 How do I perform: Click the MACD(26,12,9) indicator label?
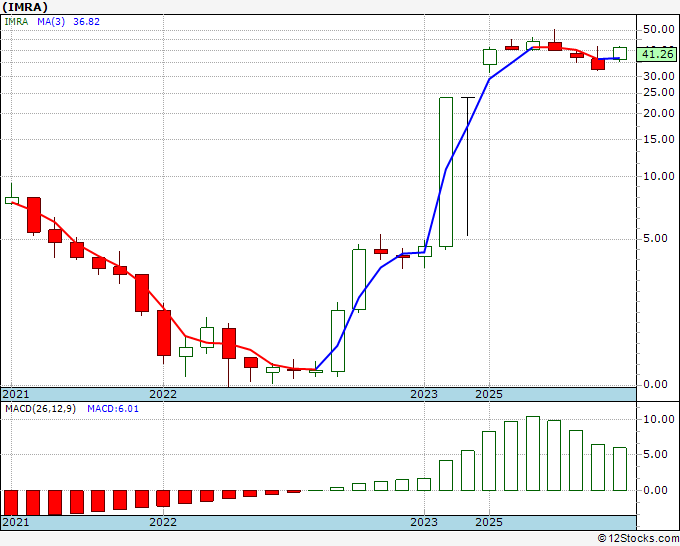[40, 409]
